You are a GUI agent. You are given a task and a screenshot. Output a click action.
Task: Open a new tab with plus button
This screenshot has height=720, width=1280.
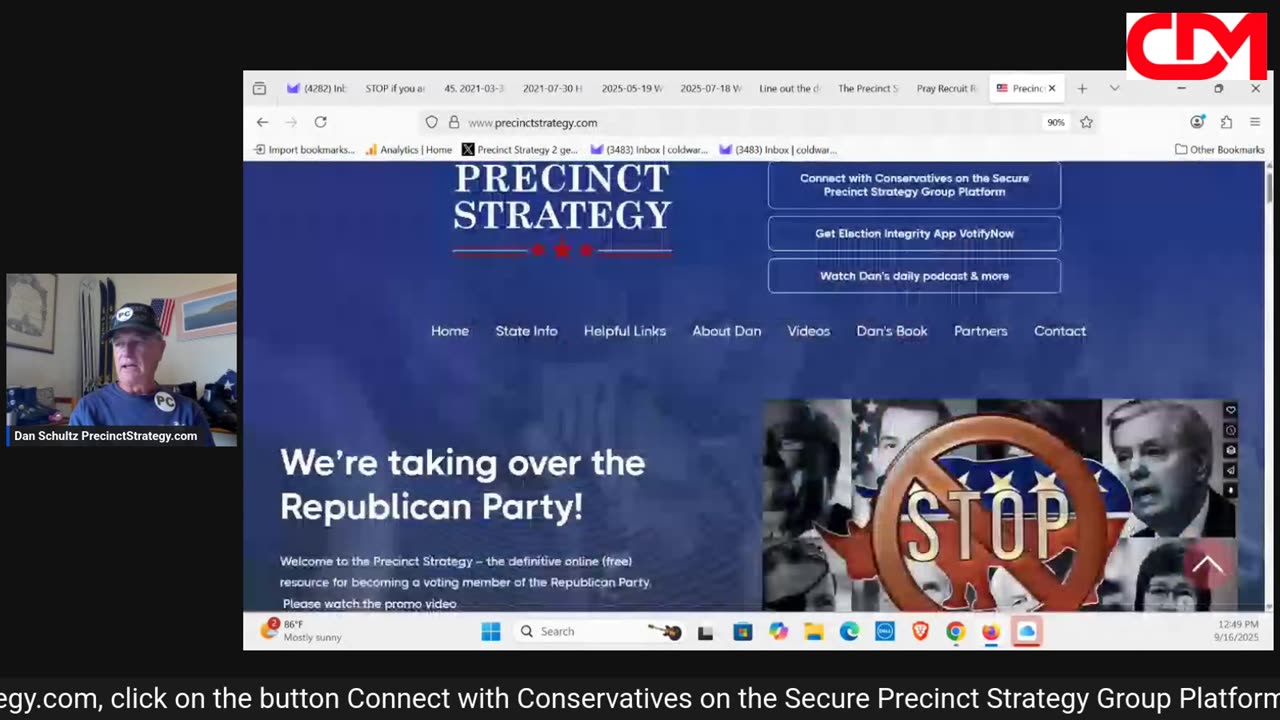pos(1082,88)
